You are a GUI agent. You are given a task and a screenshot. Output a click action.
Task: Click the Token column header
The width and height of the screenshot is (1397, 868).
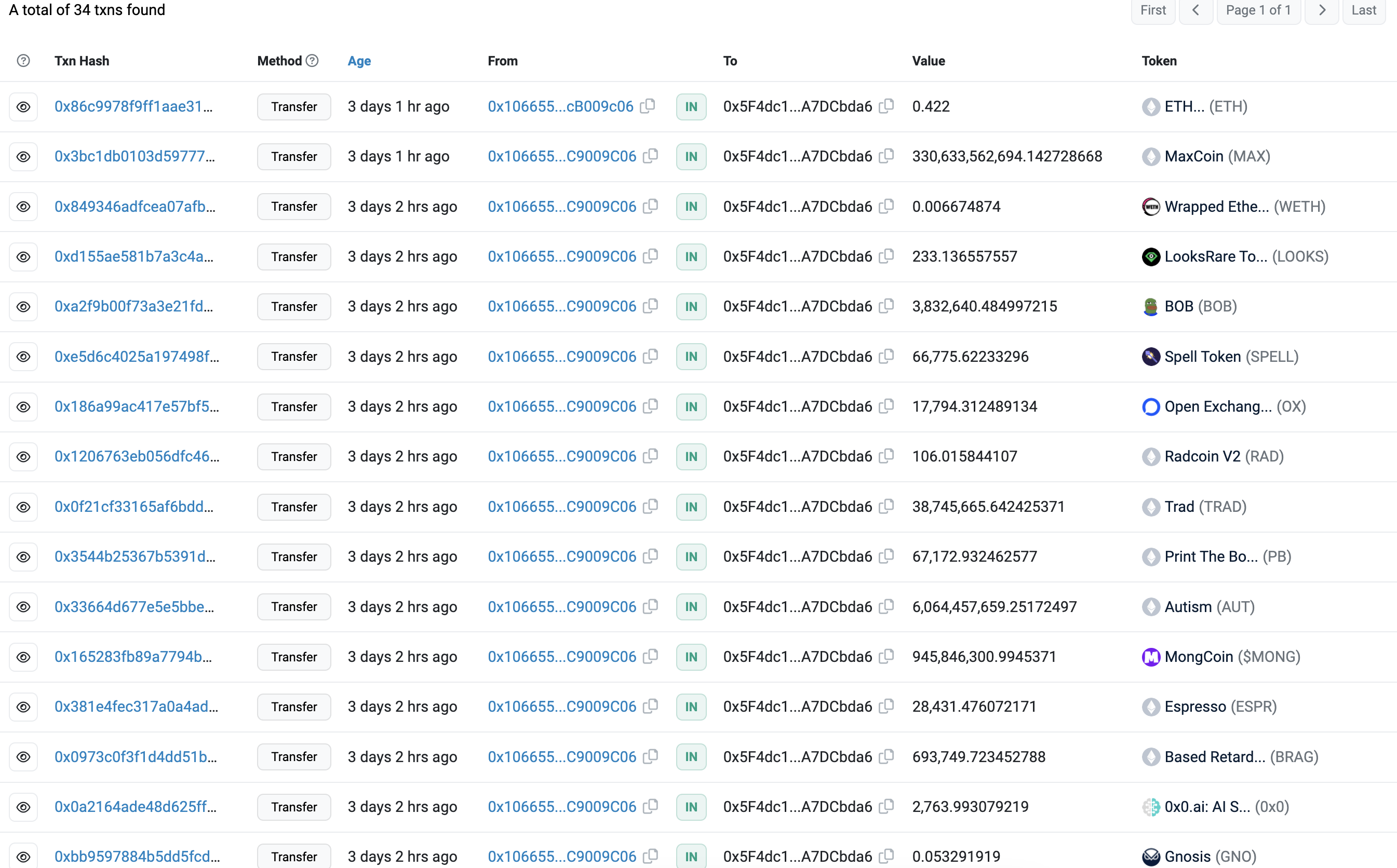click(1159, 61)
